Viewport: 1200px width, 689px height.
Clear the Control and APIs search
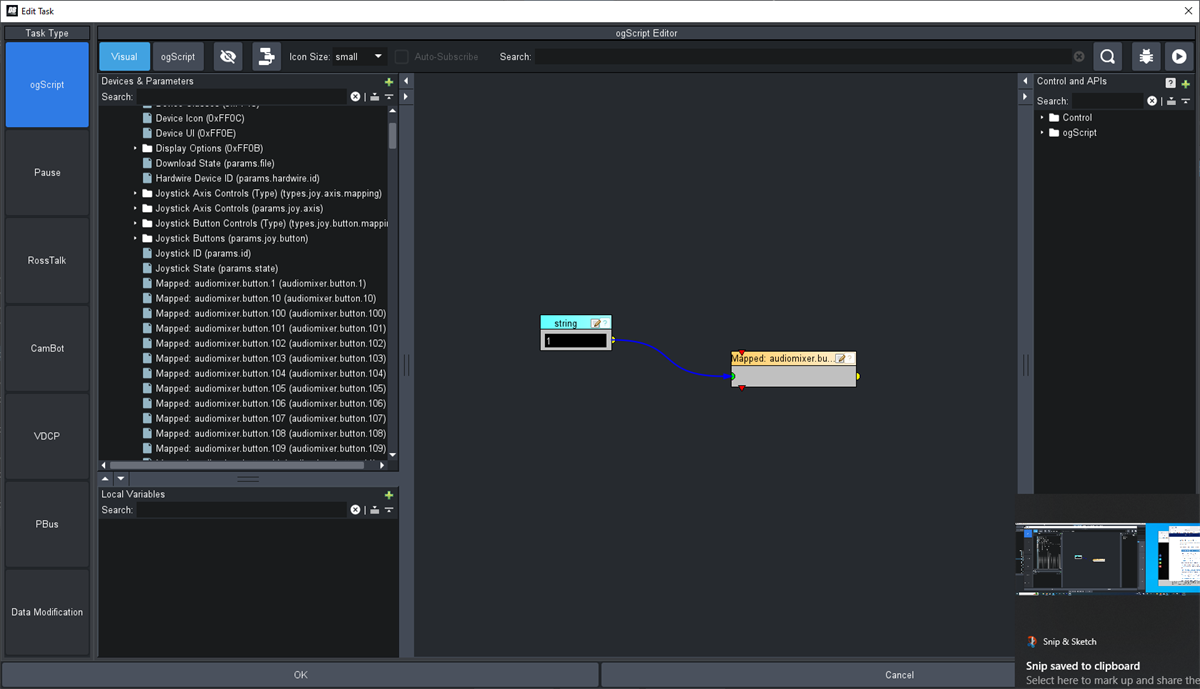pos(1152,101)
